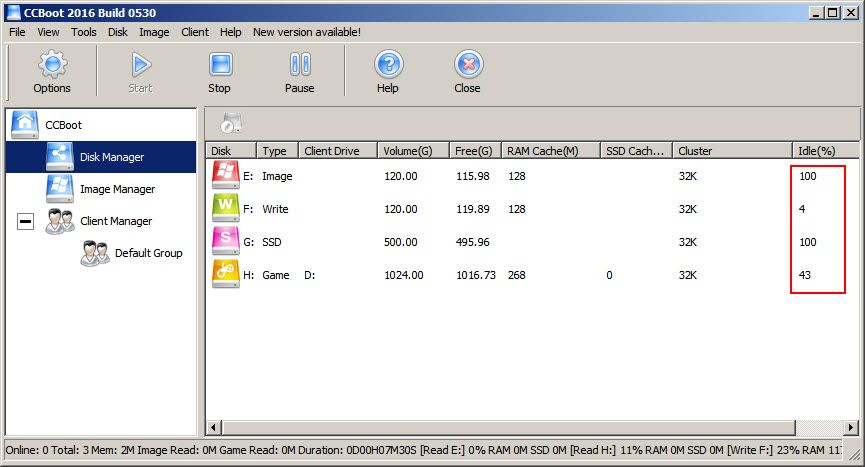The width and height of the screenshot is (865, 467).
Task: Click the idle value 4 for F:
Action: tap(802, 209)
